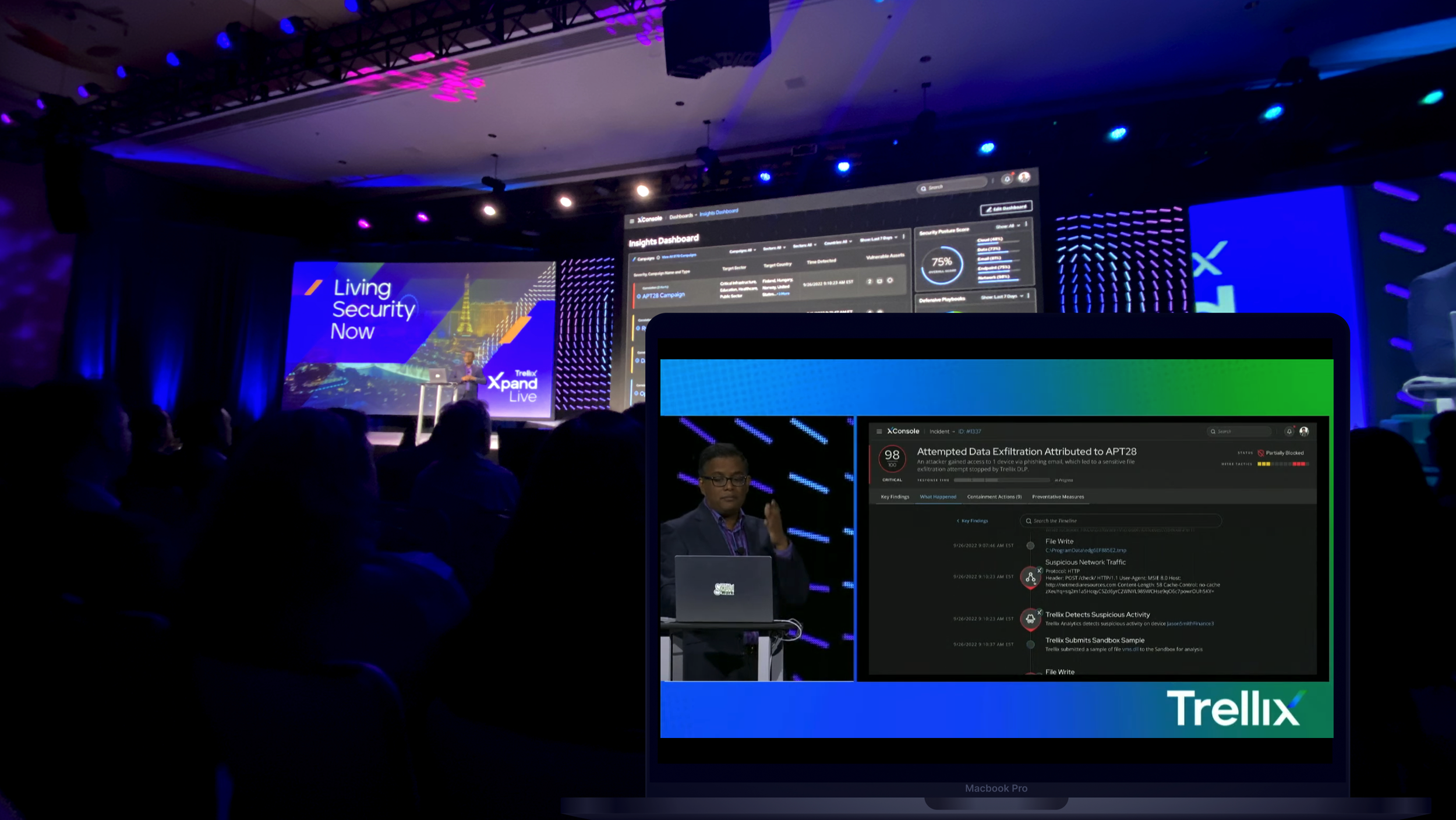Click the notification bell in incident view
The image size is (1456, 820).
point(1289,432)
